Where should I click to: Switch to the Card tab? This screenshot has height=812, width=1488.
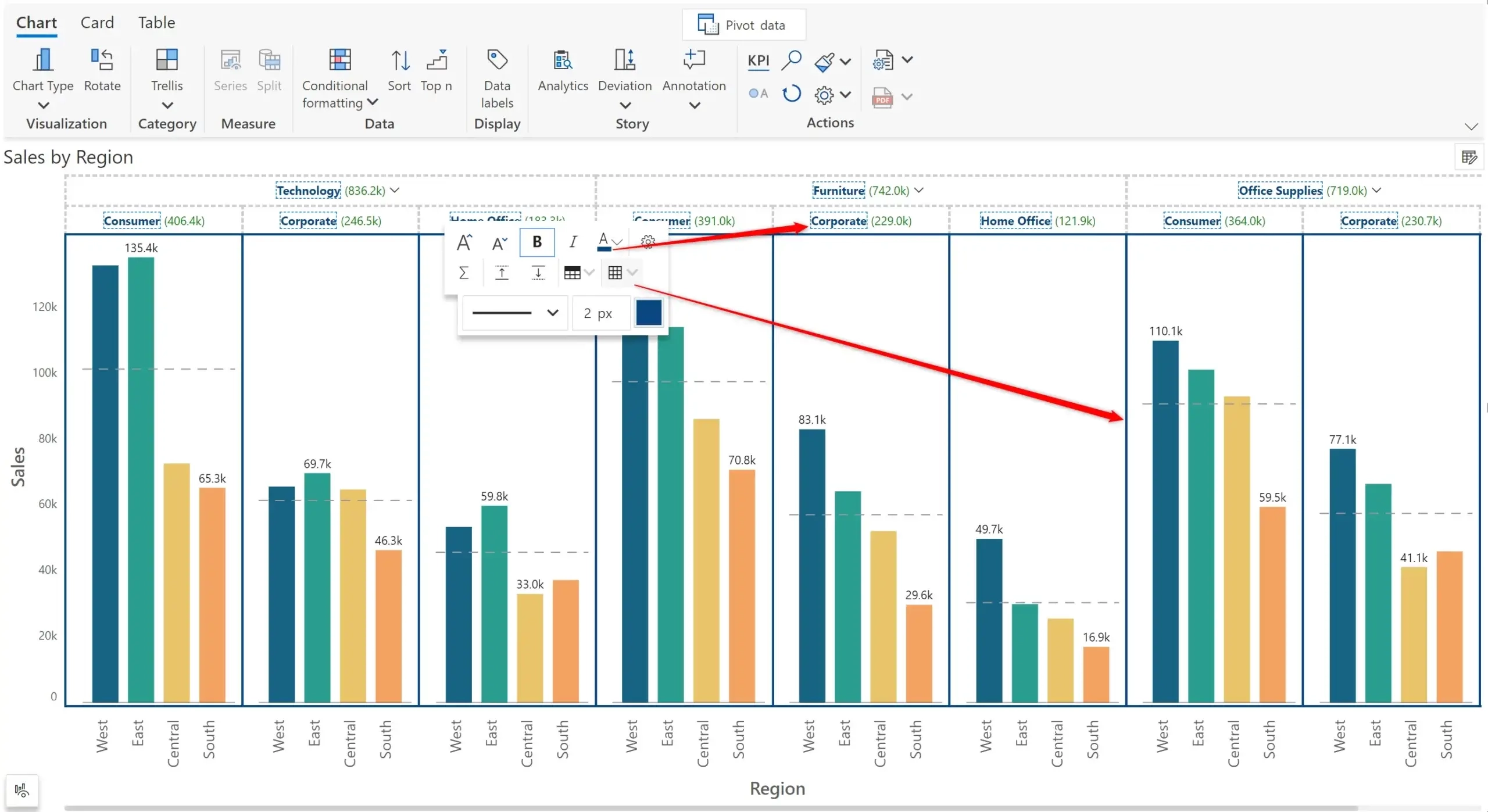pyautogui.click(x=97, y=23)
